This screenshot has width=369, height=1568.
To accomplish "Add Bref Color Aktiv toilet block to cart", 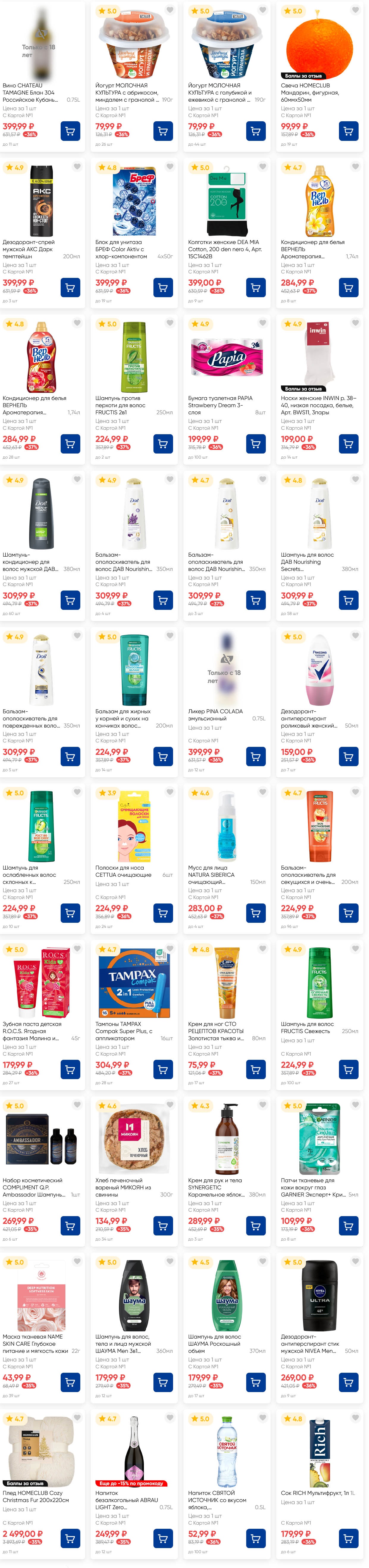I will click(163, 287).
